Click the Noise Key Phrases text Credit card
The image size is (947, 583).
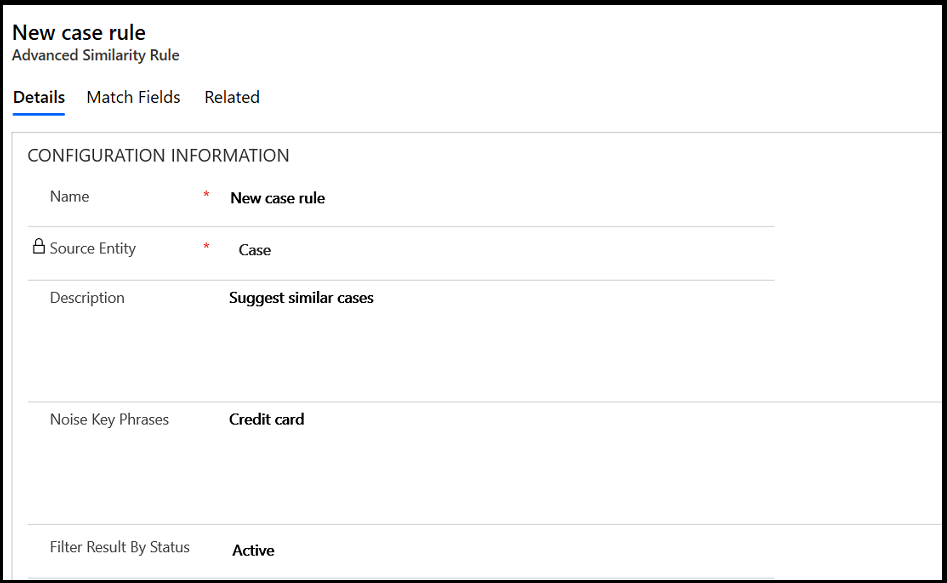coord(267,420)
